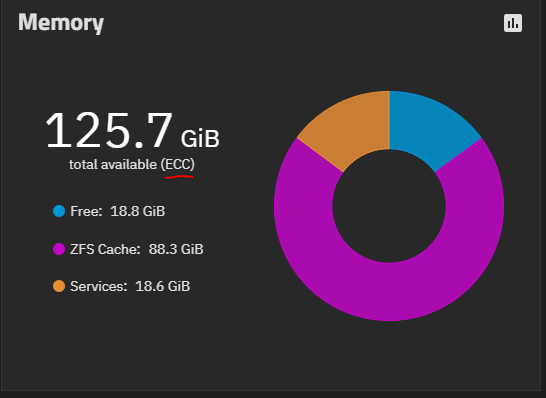546x398 pixels.
Task: Click the orange Services legend dot
Action: click(59, 286)
